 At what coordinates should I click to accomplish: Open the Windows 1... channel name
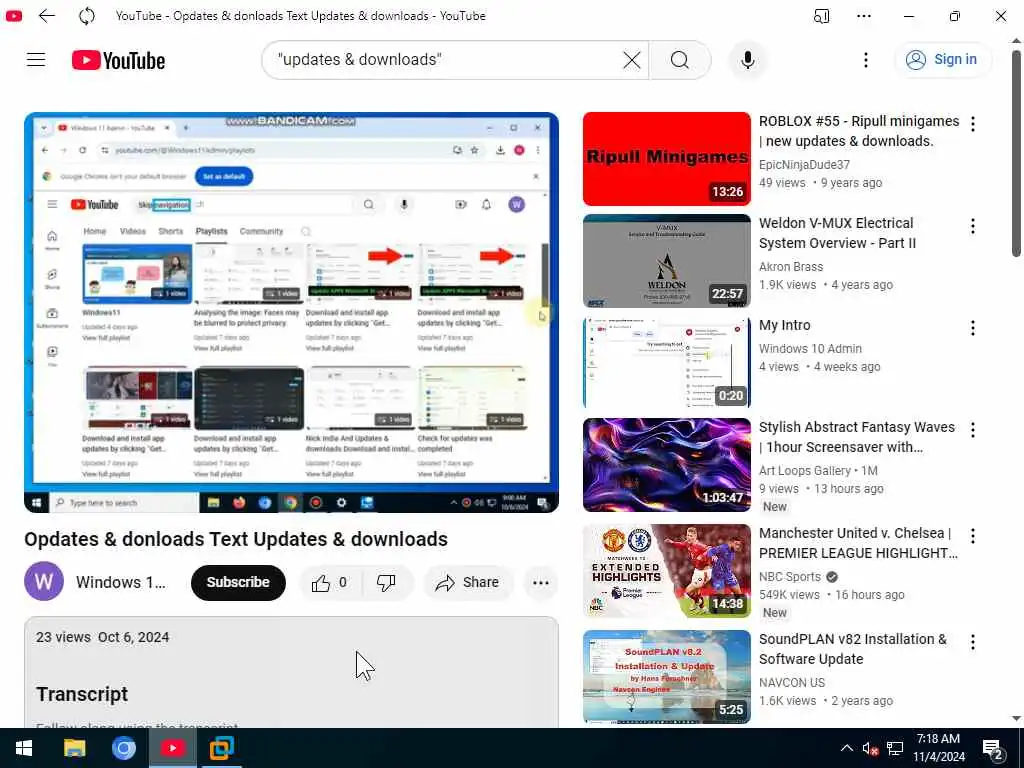(x=121, y=582)
